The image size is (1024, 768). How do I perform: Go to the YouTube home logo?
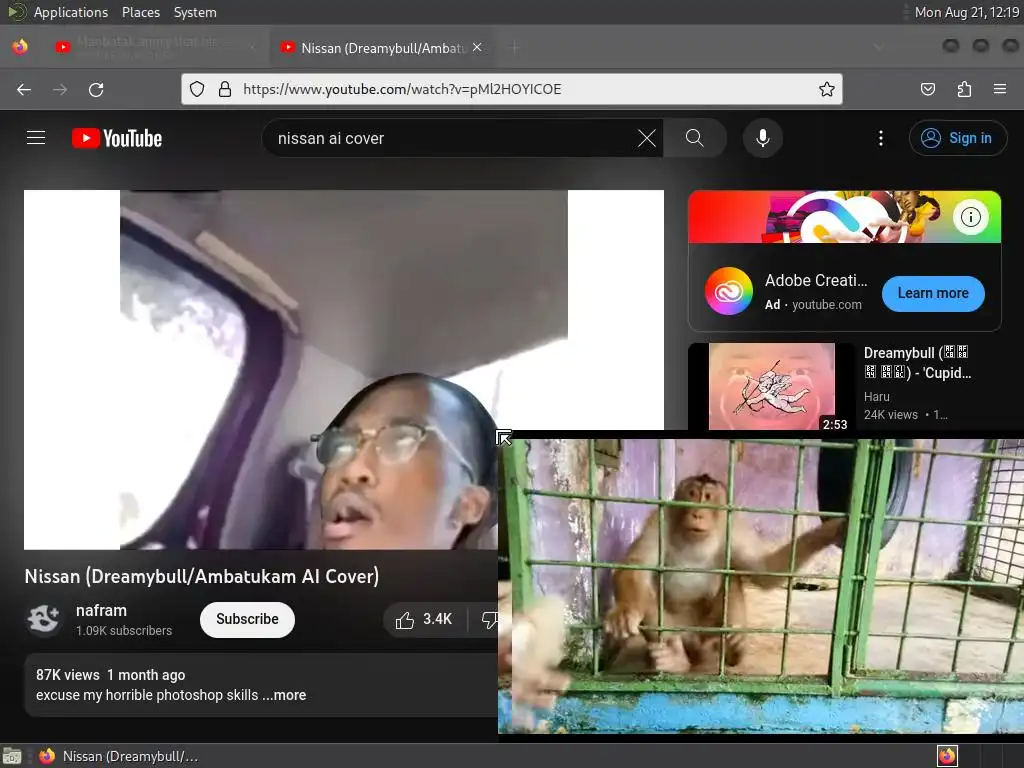pos(117,138)
